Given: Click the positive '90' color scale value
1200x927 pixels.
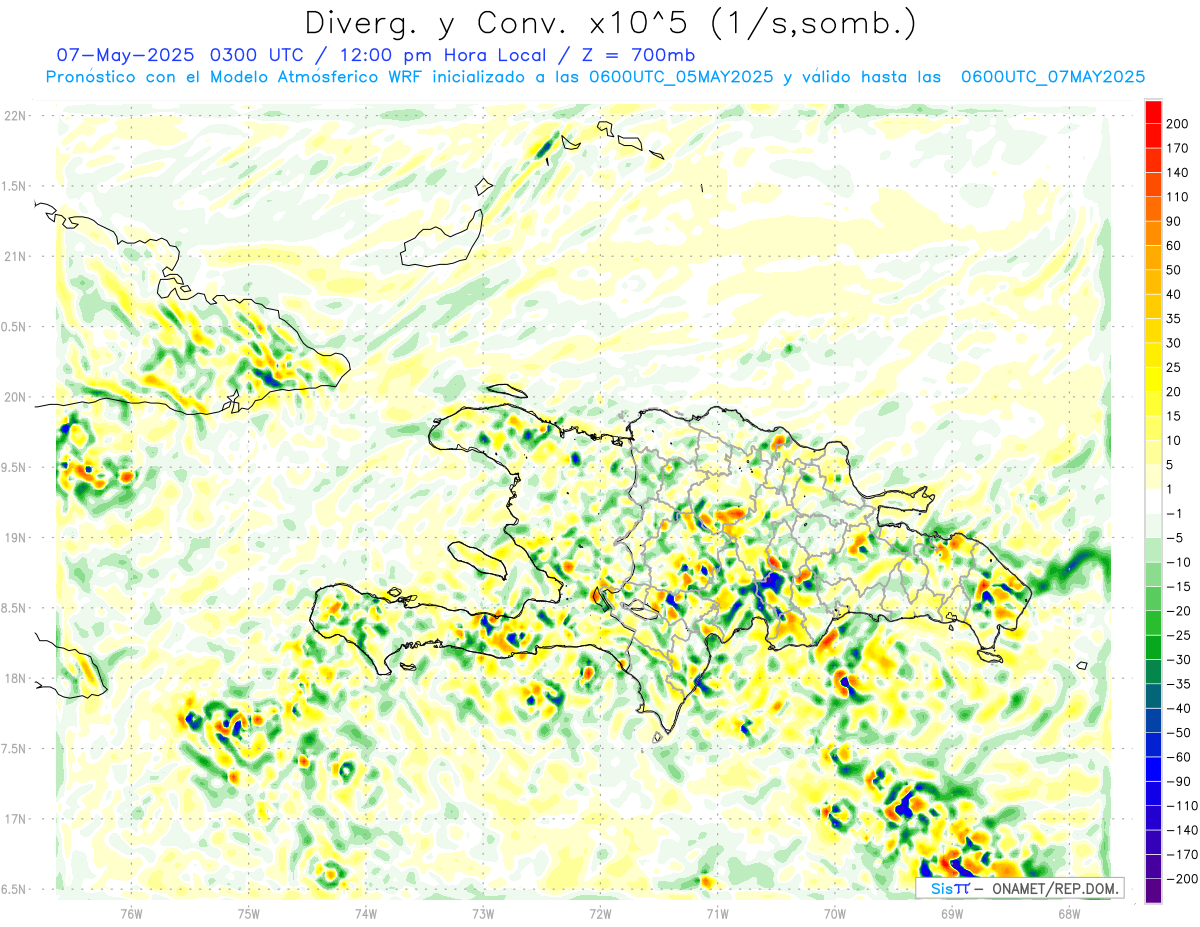Looking at the screenshot, I should (1174, 221).
